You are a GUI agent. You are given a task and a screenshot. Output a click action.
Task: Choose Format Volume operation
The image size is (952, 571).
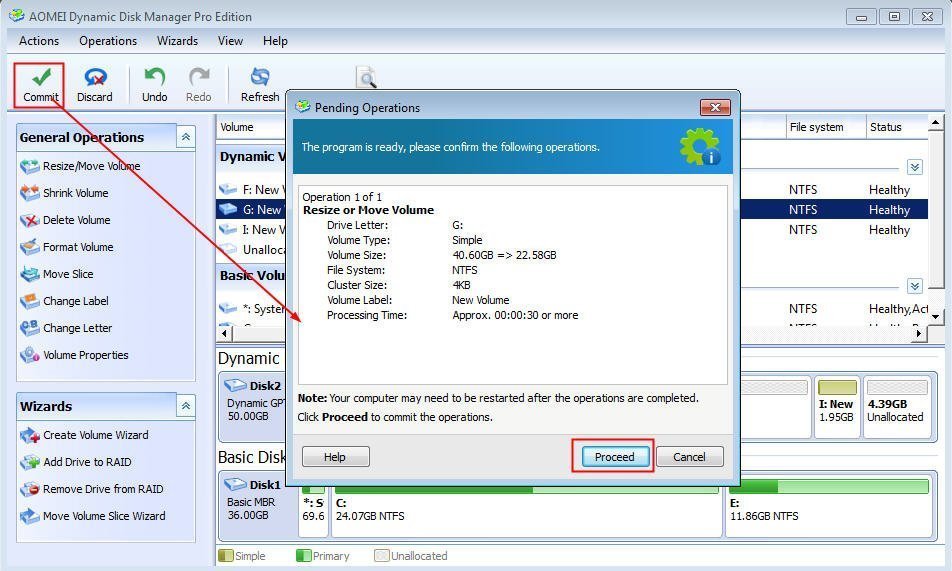point(67,247)
